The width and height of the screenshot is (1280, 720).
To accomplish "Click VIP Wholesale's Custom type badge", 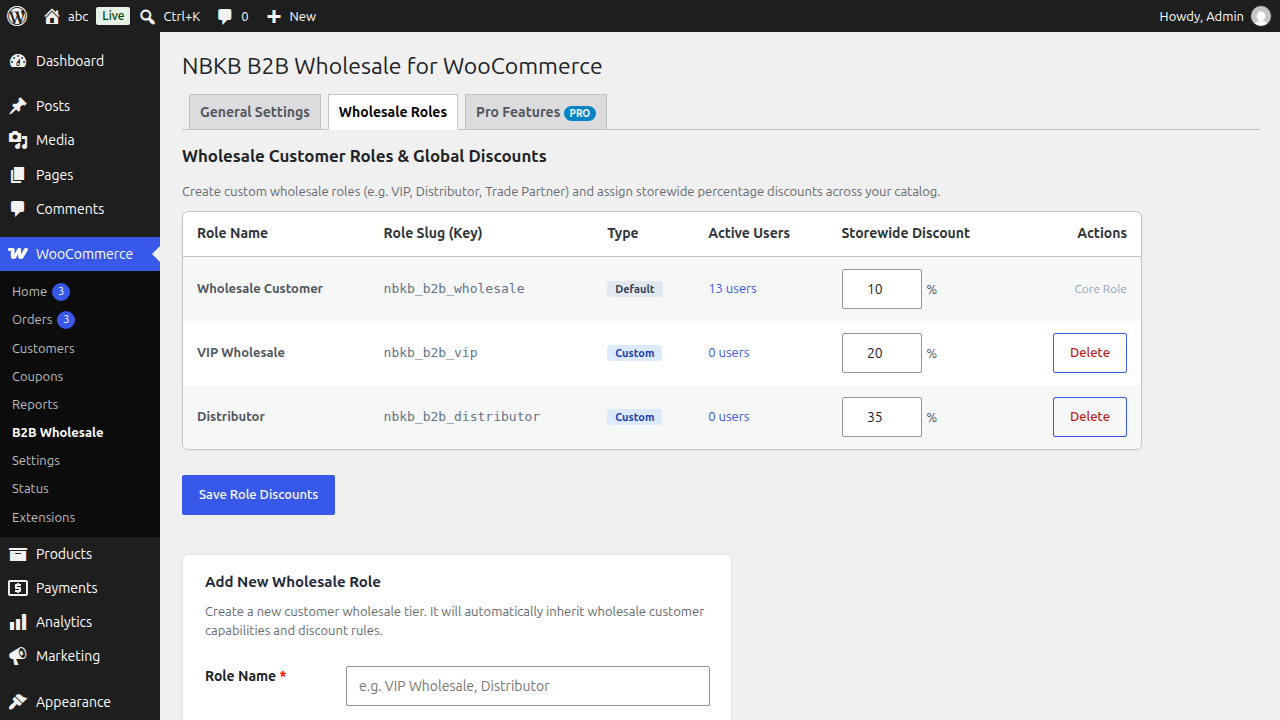I will [635, 353].
